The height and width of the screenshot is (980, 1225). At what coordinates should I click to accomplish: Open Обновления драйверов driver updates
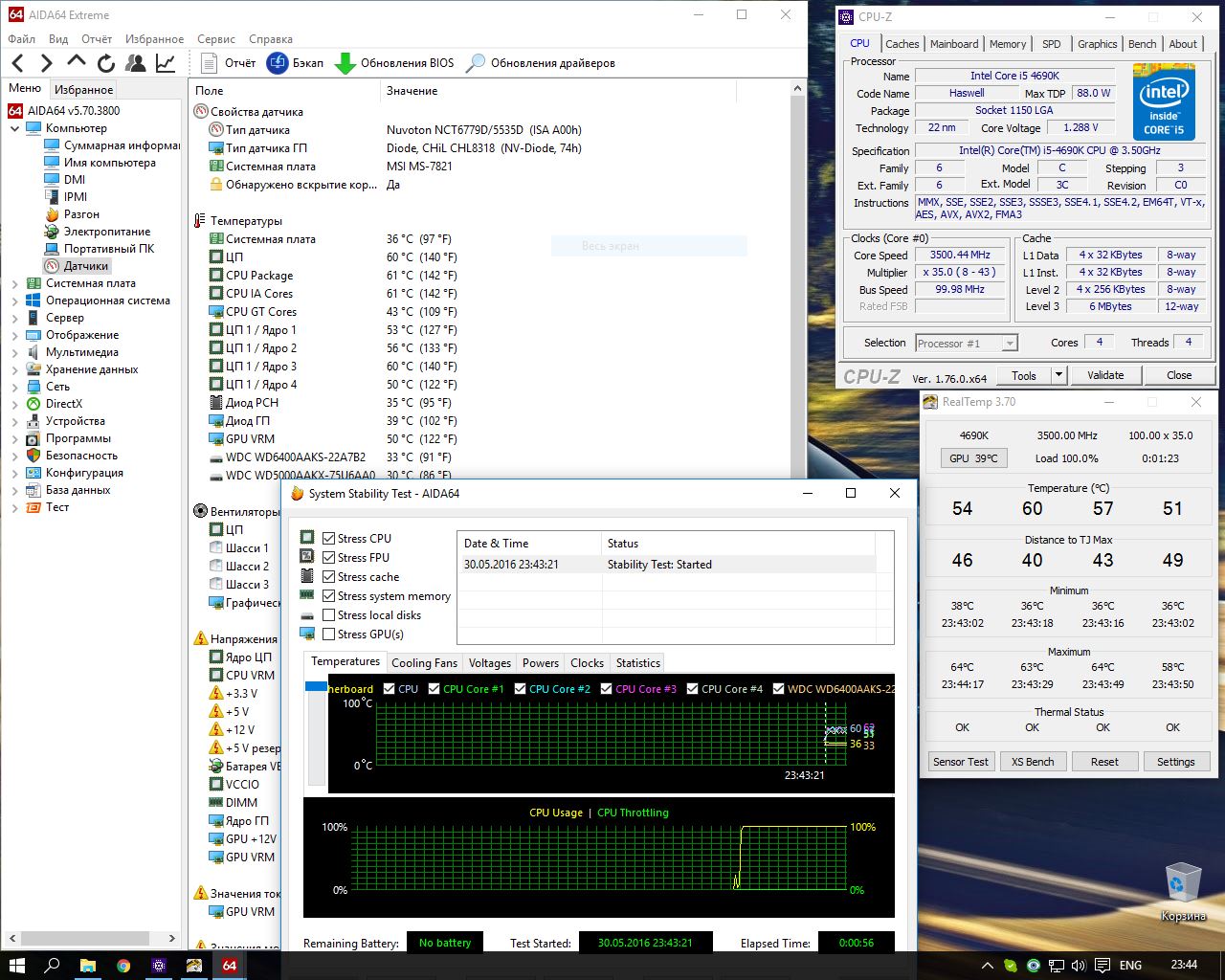(x=541, y=63)
